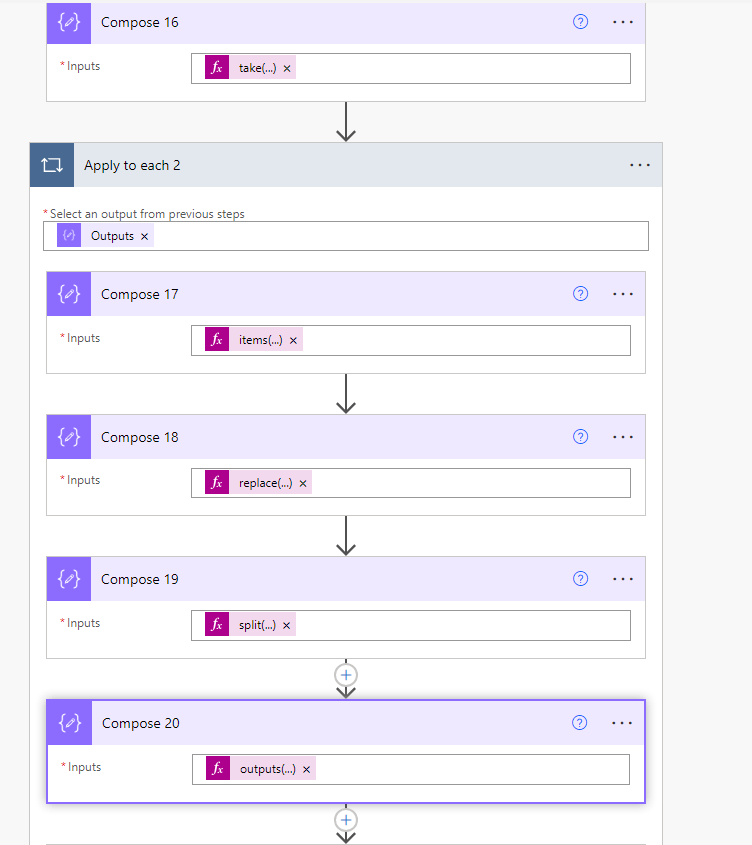Select the Apply to each 2 loop icon

tap(51, 164)
